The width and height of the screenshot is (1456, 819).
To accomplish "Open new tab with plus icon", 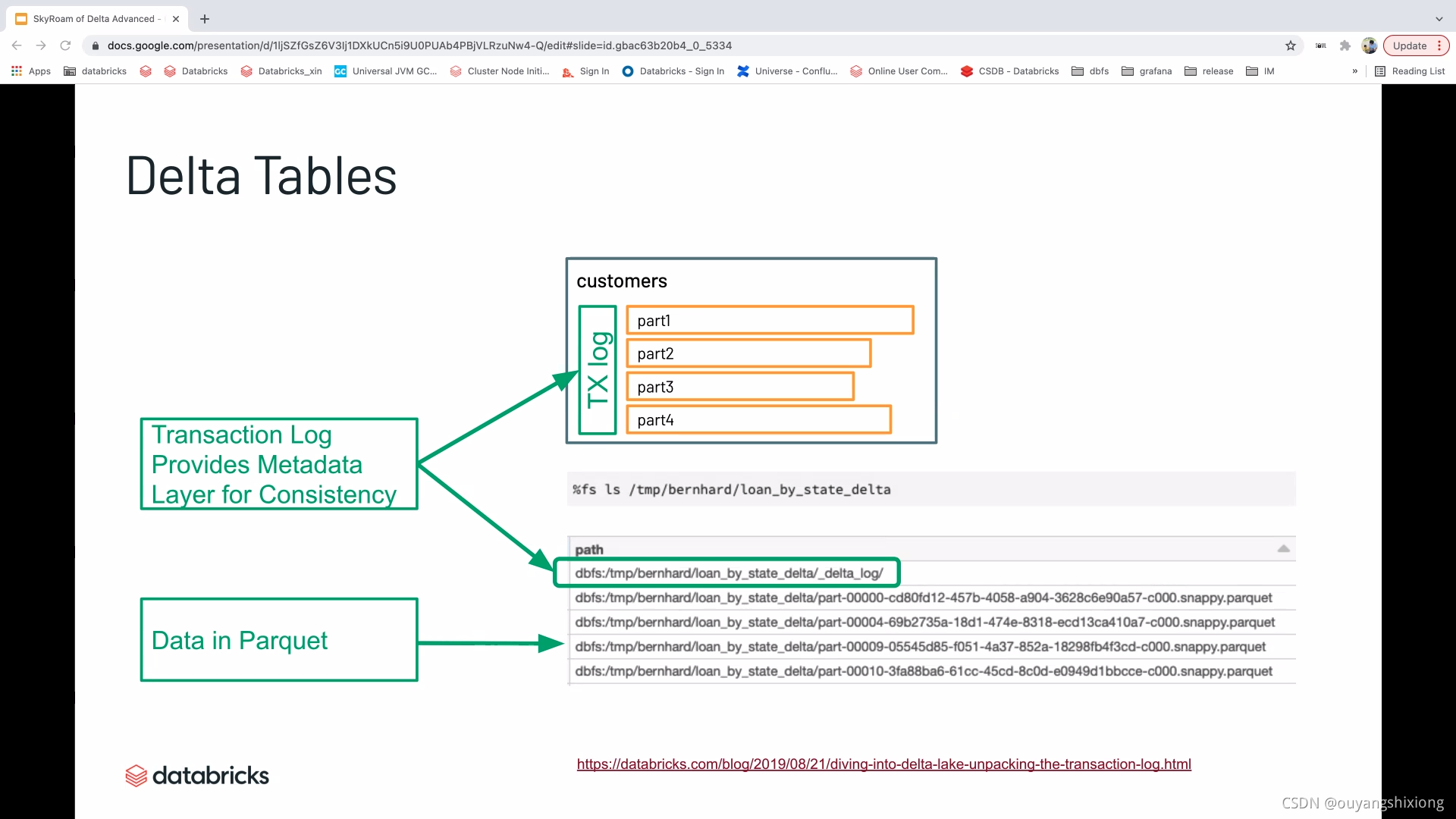I will (205, 19).
